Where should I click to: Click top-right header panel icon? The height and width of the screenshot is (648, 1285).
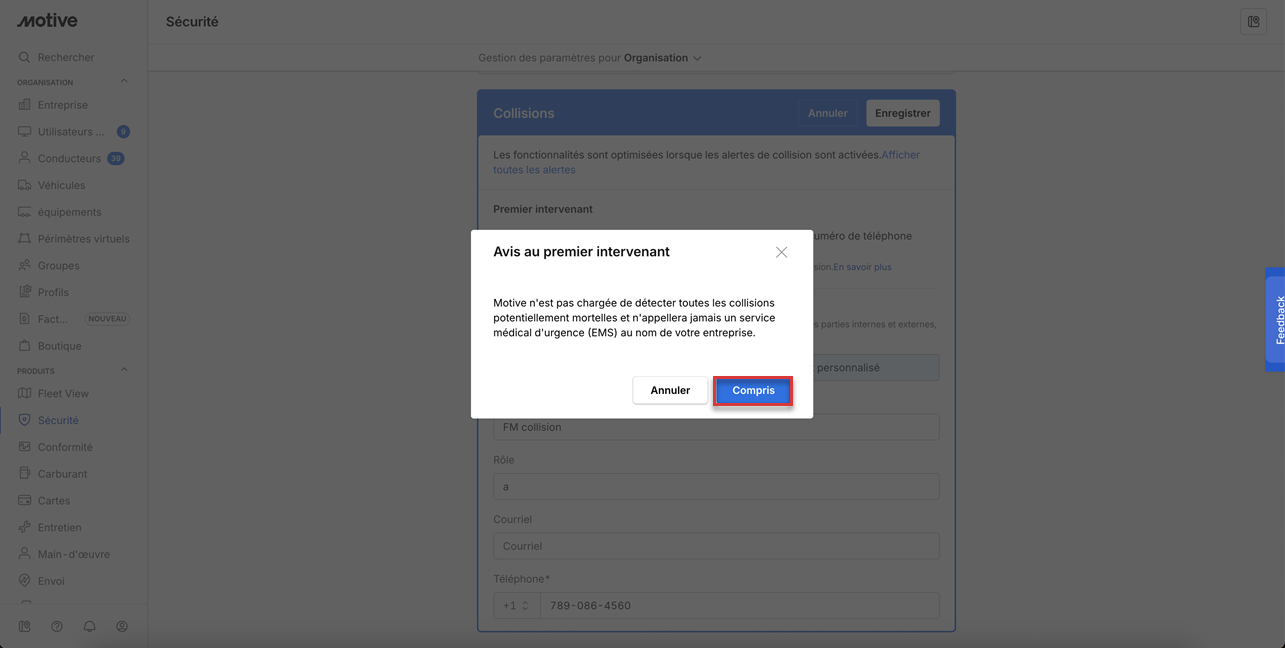[1253, 22]
